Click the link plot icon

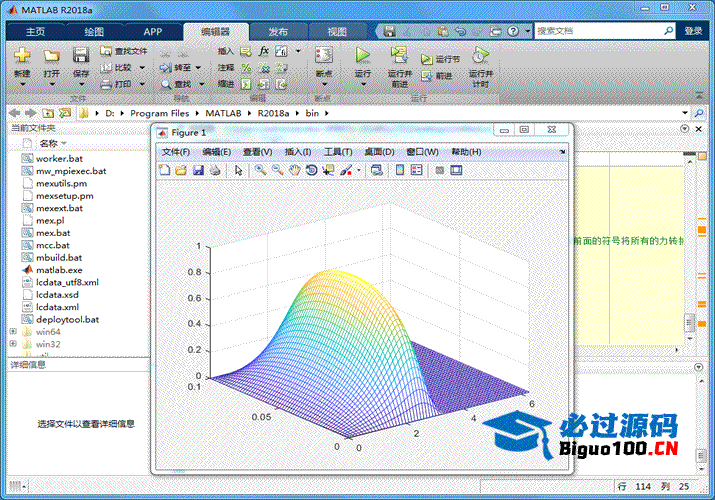[x=377, y=170]
